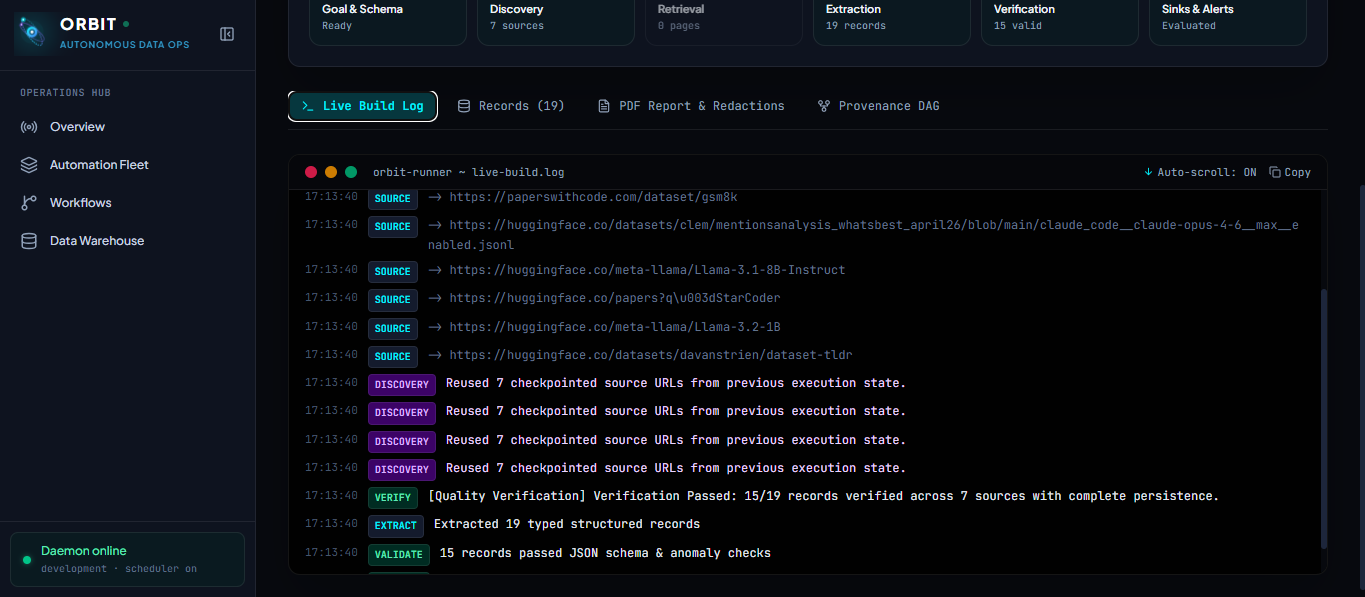This screenshot has width=1365, height=597.
Task: Select the Extraction 19 records card
Action: coord(892,18)
